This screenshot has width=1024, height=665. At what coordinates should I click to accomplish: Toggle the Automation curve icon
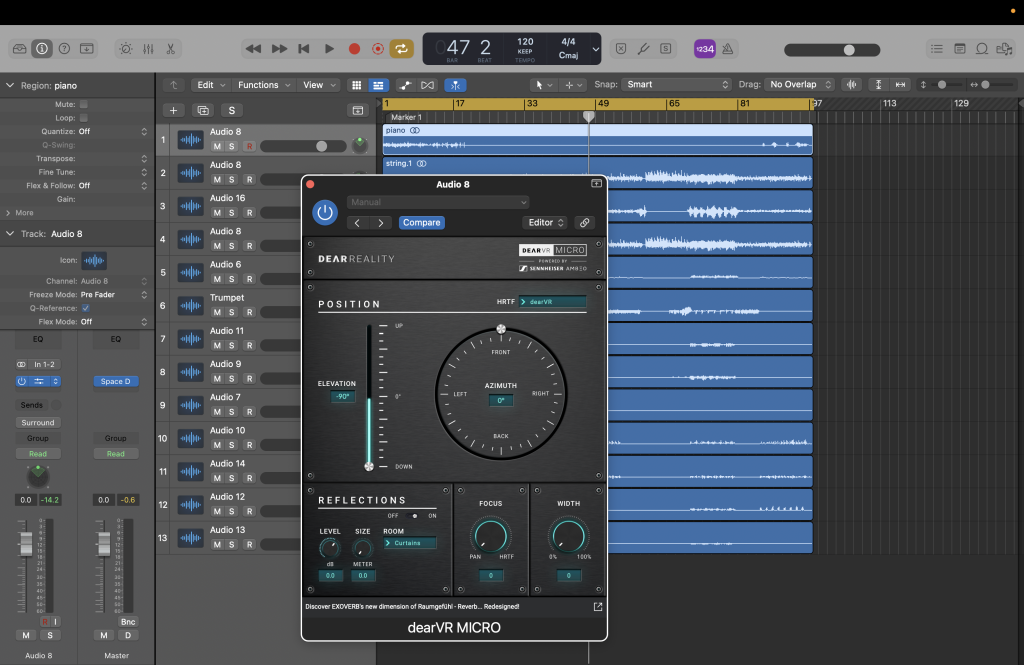[x=405, y=85]
